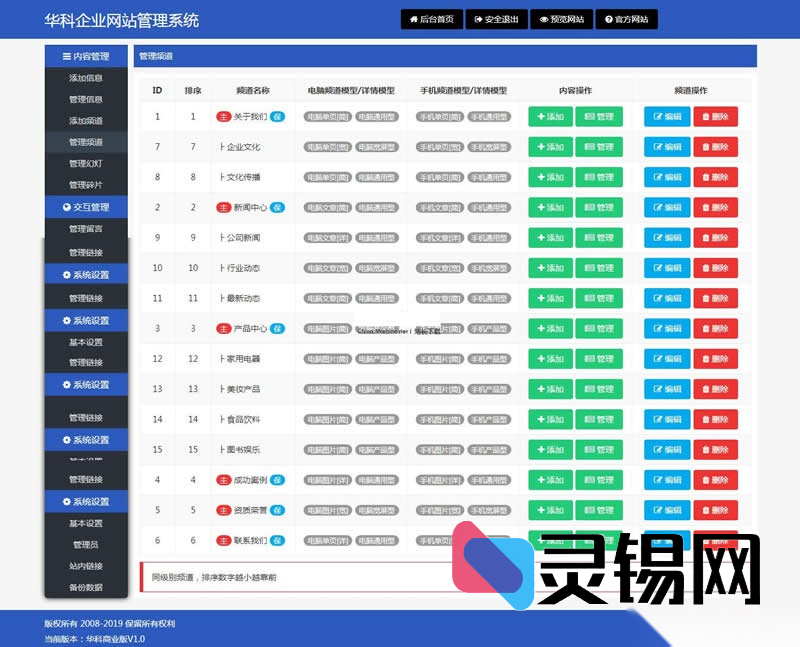
Task: Go to 备份数据 in the sidebar
Action: pos(86,587)
